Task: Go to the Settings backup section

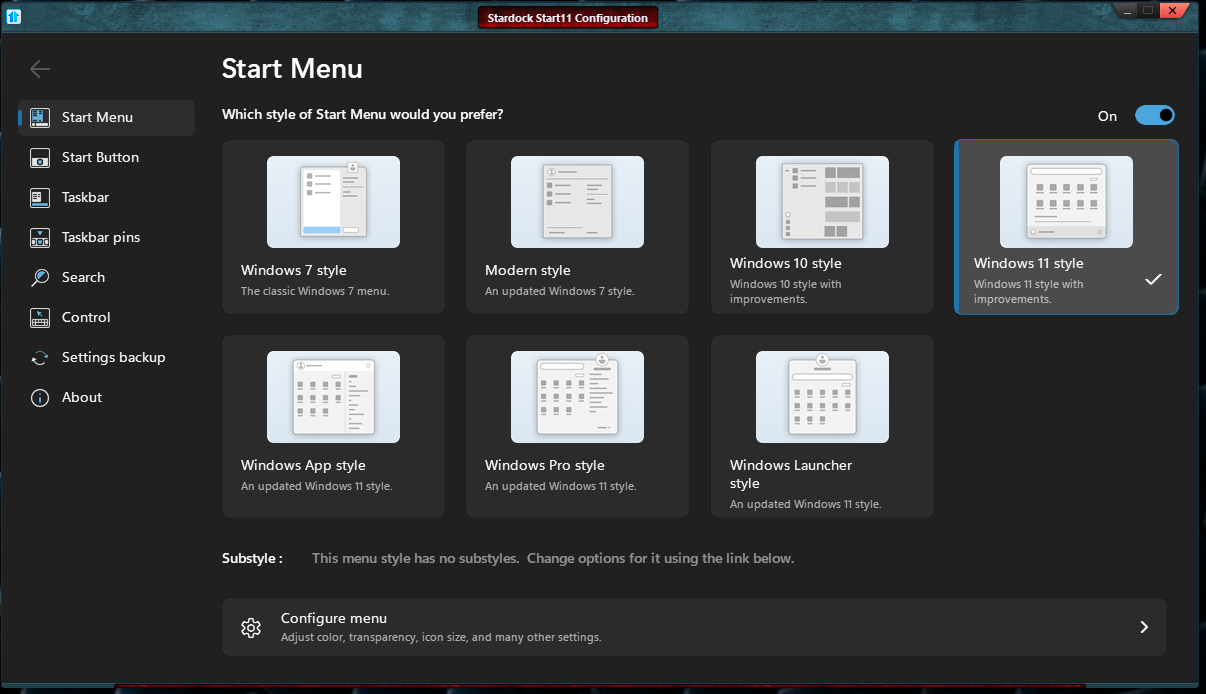Action: 113,358
